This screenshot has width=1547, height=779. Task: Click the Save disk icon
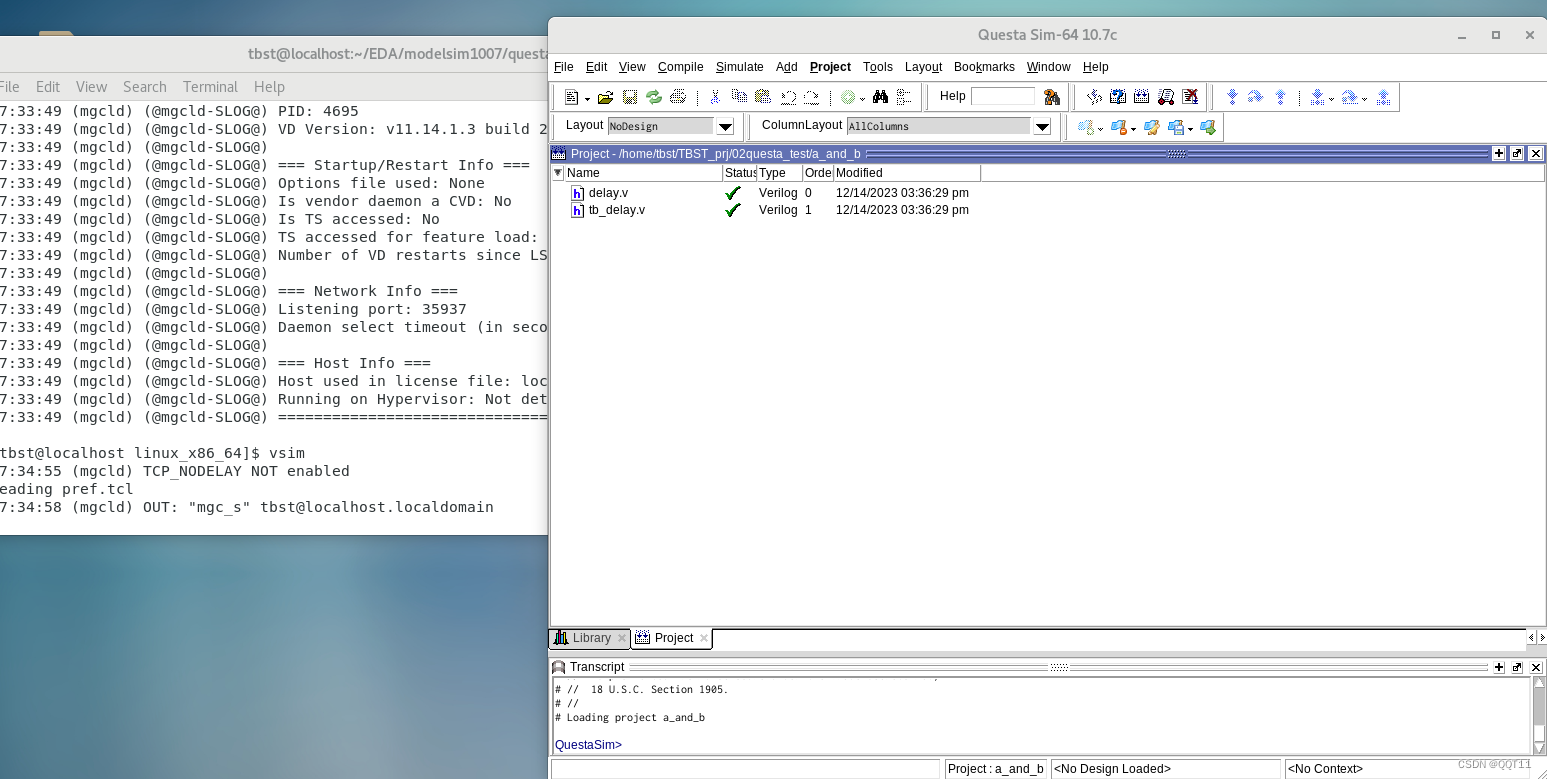point(630,97)
